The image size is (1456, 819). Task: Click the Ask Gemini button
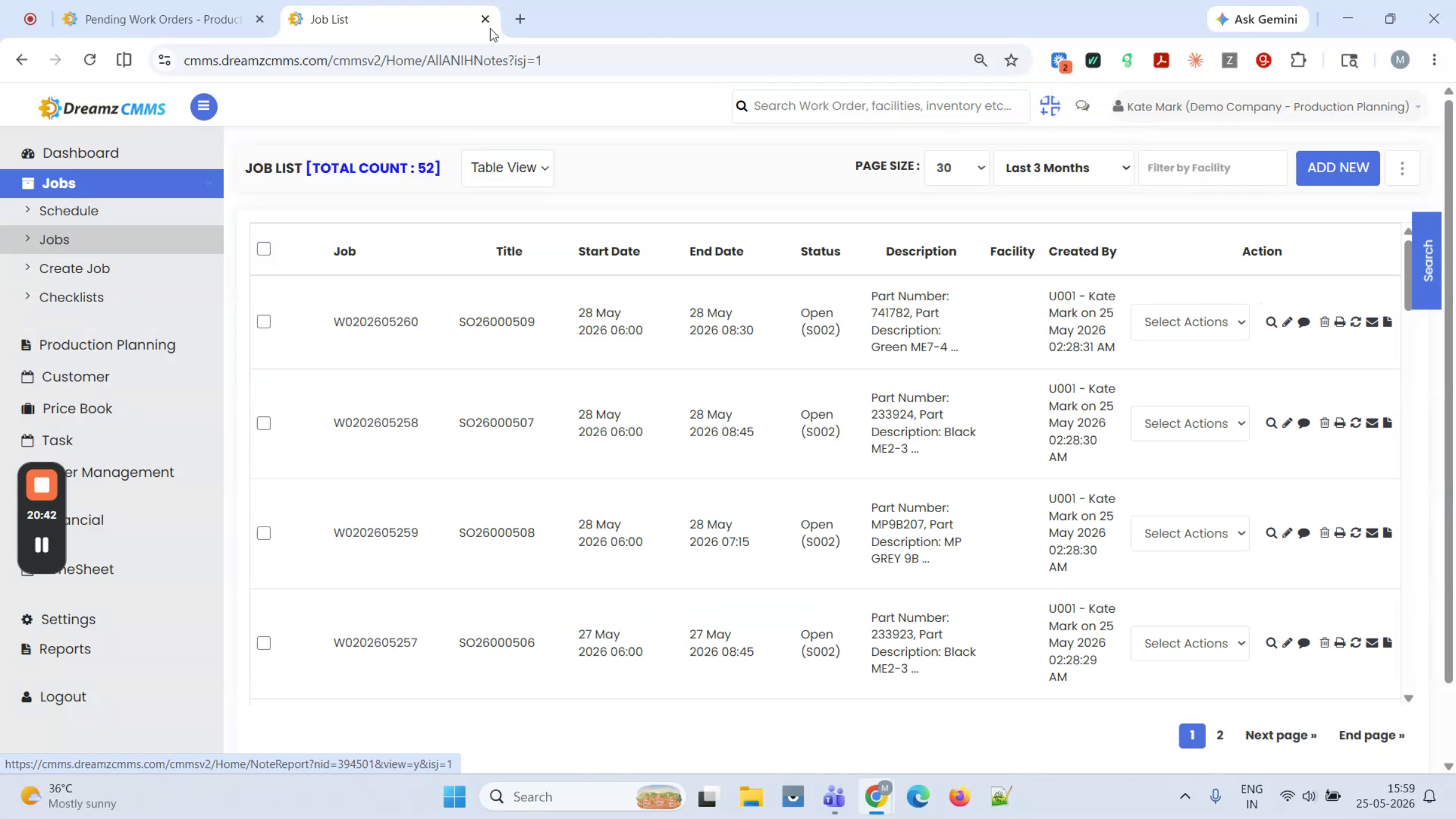[x=1258, y=19]
